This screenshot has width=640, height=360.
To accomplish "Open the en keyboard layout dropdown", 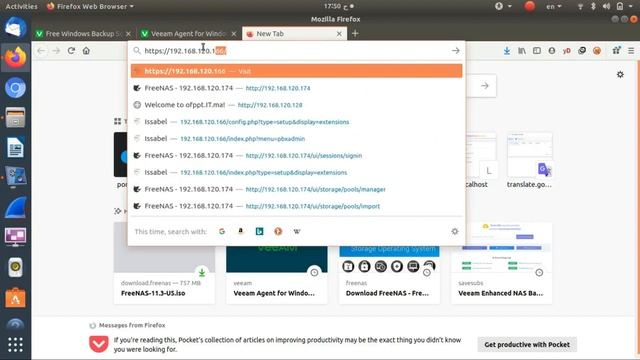I will [554, 6].
